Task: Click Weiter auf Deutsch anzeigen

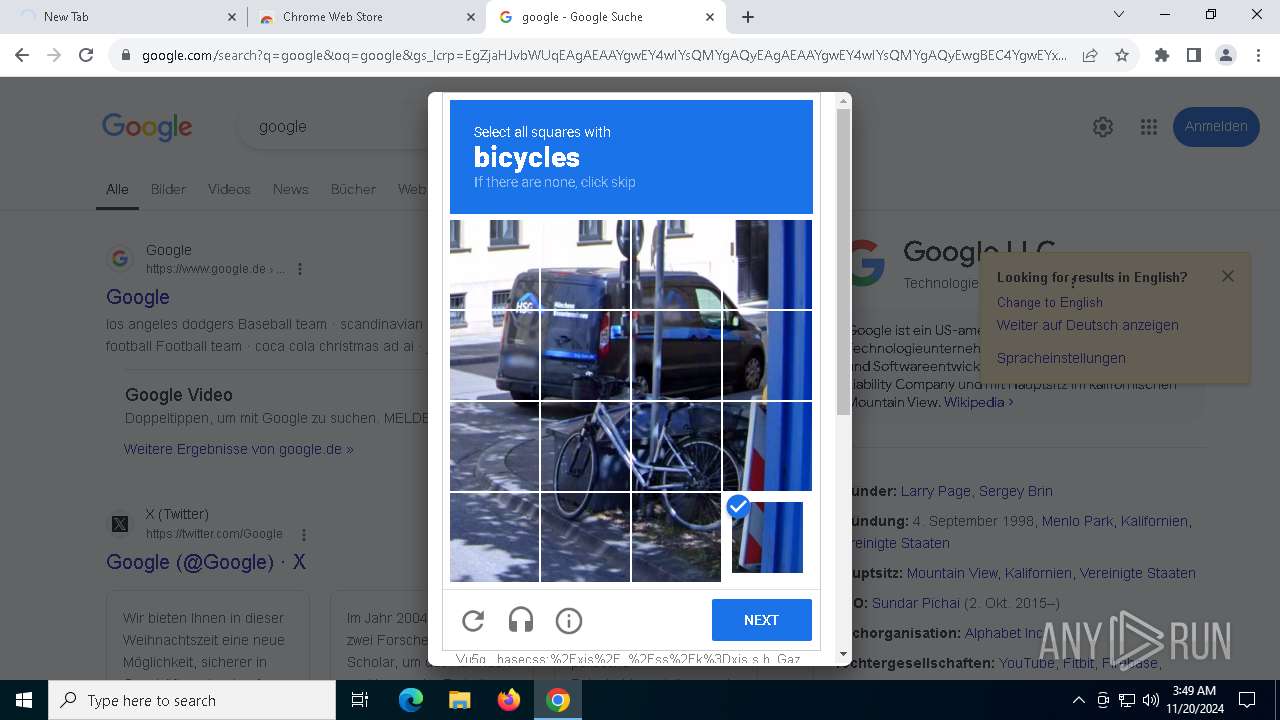Action: pos(1088,325)
